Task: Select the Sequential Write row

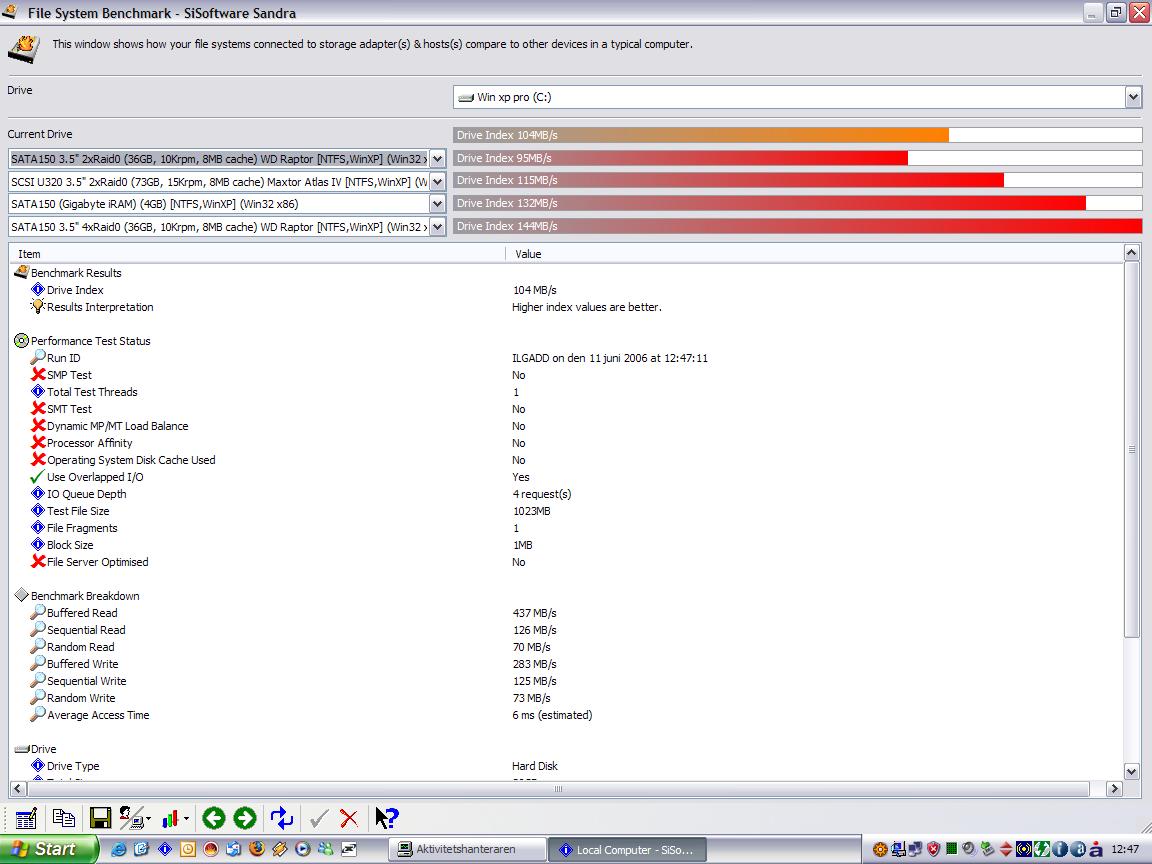Action: click(x=566, y=681)
